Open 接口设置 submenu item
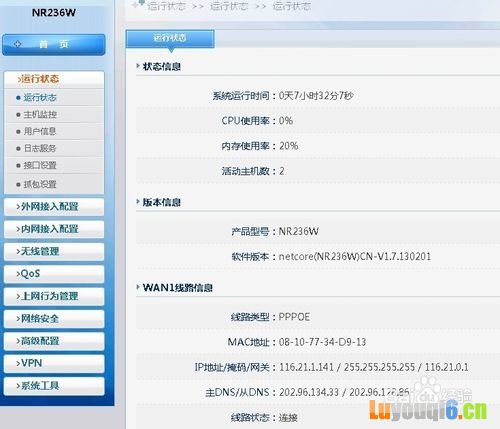This screenshot has height=429, width=500. coord(54,165)
